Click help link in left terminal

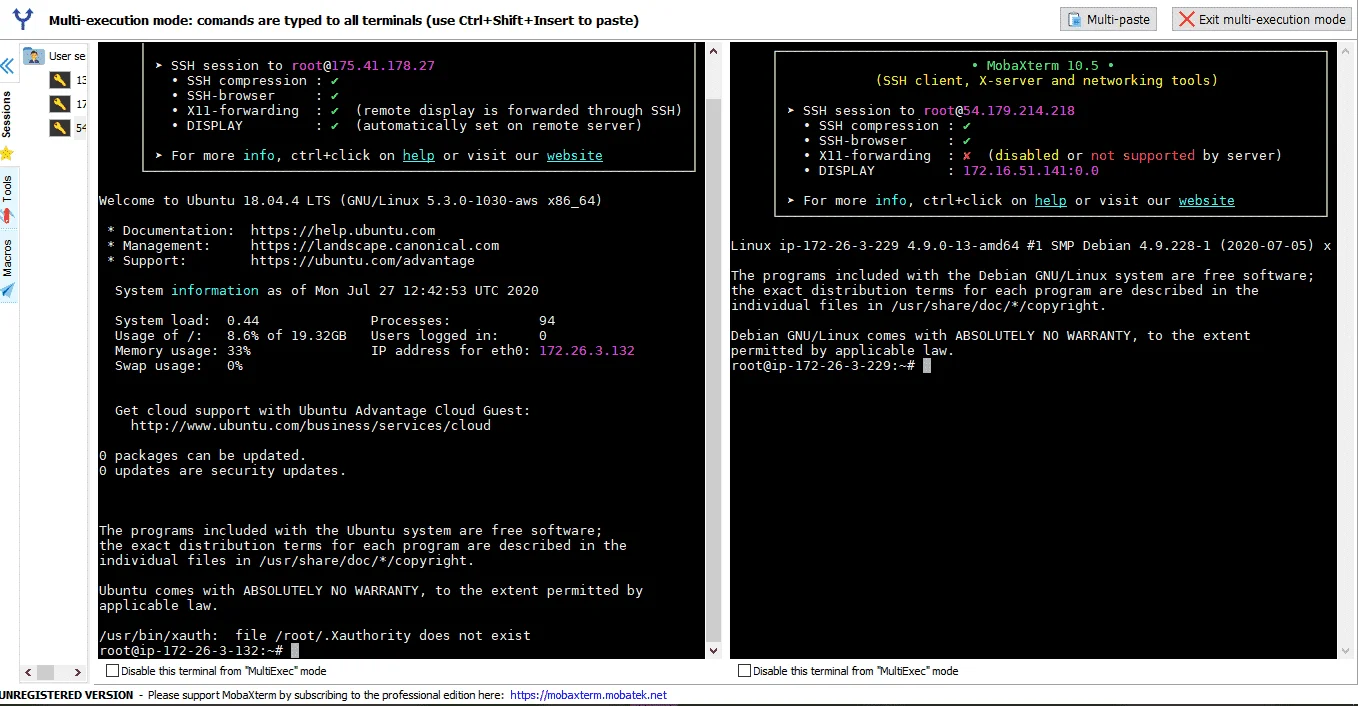(x=419, y=156)
